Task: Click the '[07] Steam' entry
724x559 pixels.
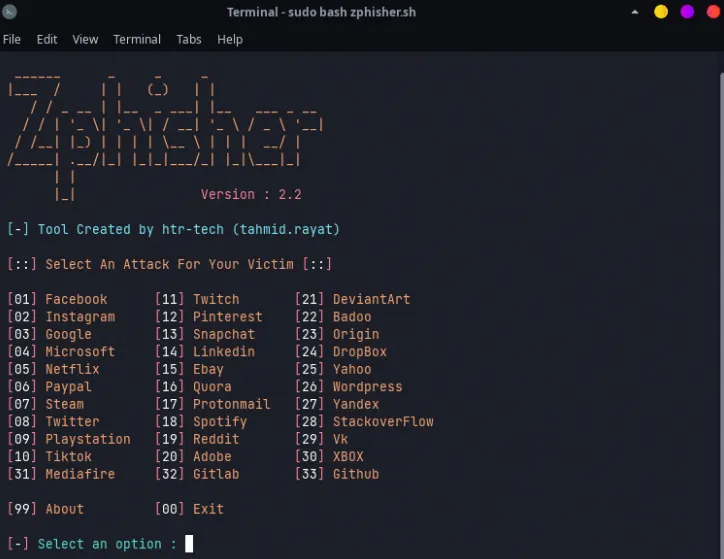Action: 46,404
